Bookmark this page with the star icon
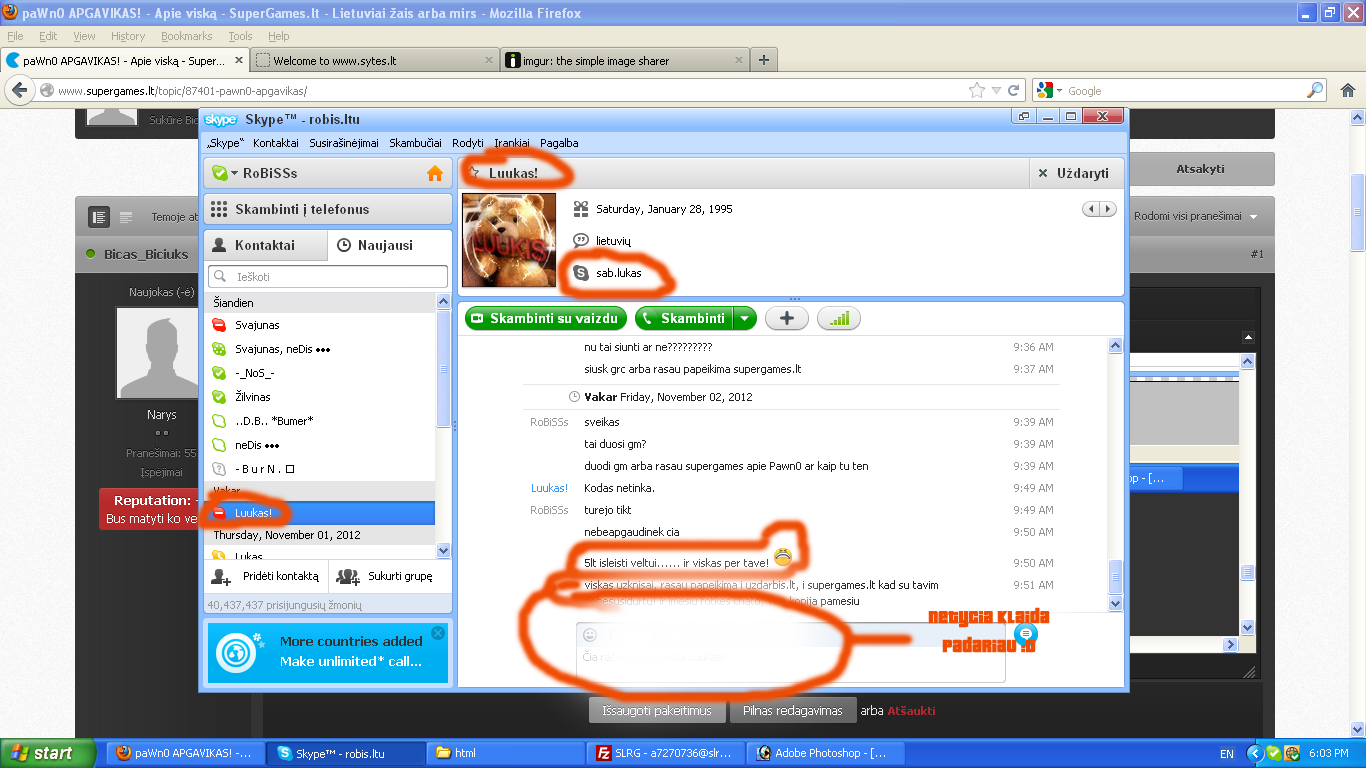The image size is (1366, 768). coord(977,90)
